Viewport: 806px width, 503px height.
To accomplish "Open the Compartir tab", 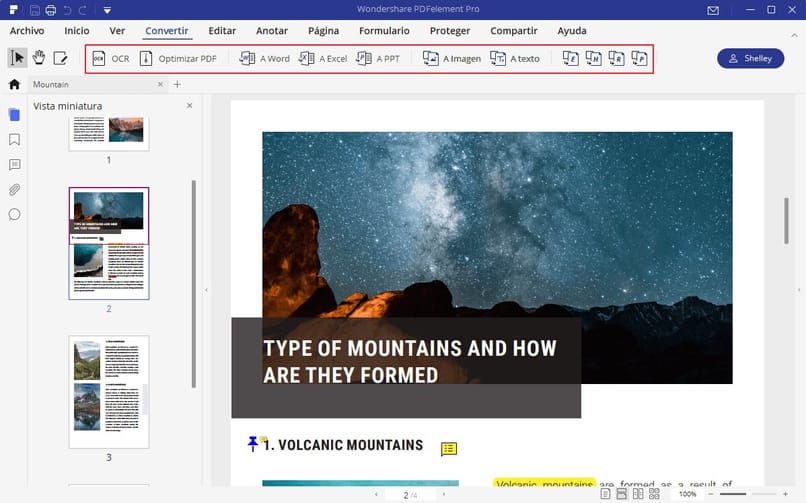I will [514, 31].
